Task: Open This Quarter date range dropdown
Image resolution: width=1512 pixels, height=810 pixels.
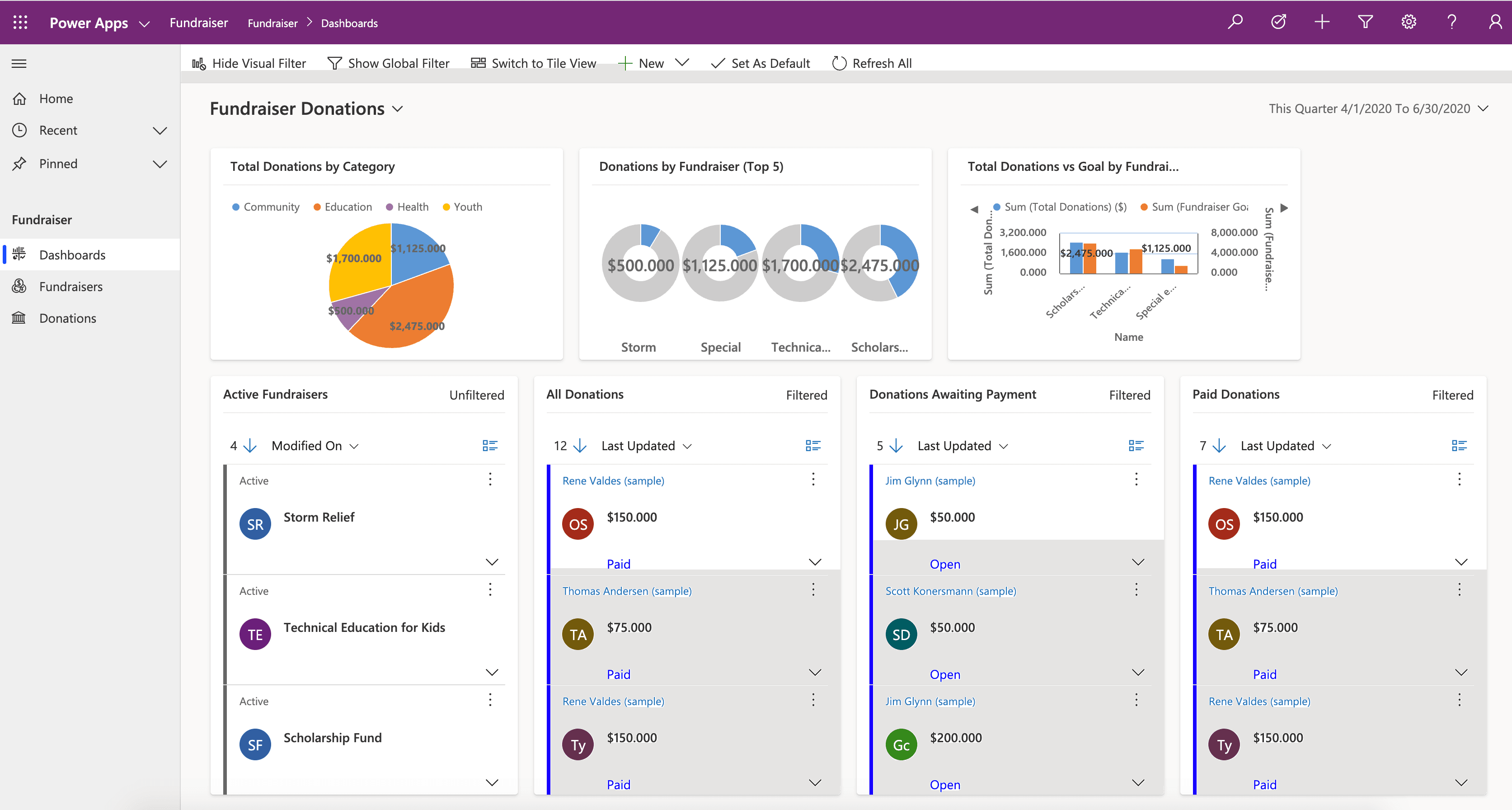Action: click(1483, 109)
